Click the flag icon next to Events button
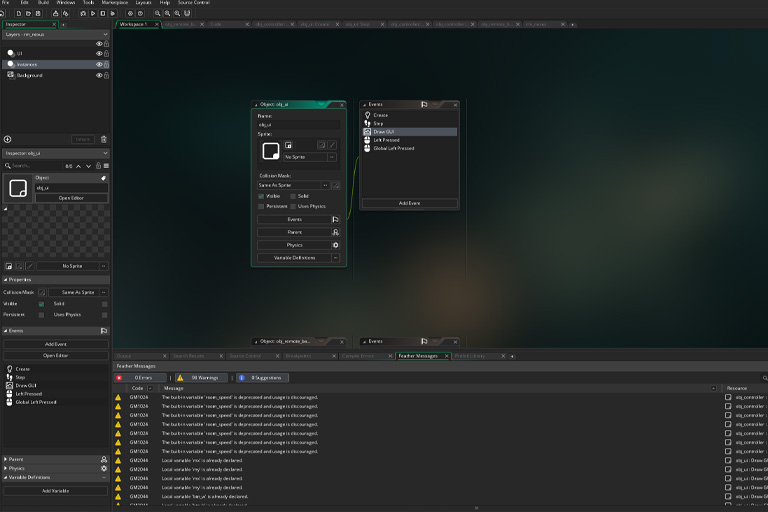Screen dimensions: 768x512 [336, 219]
